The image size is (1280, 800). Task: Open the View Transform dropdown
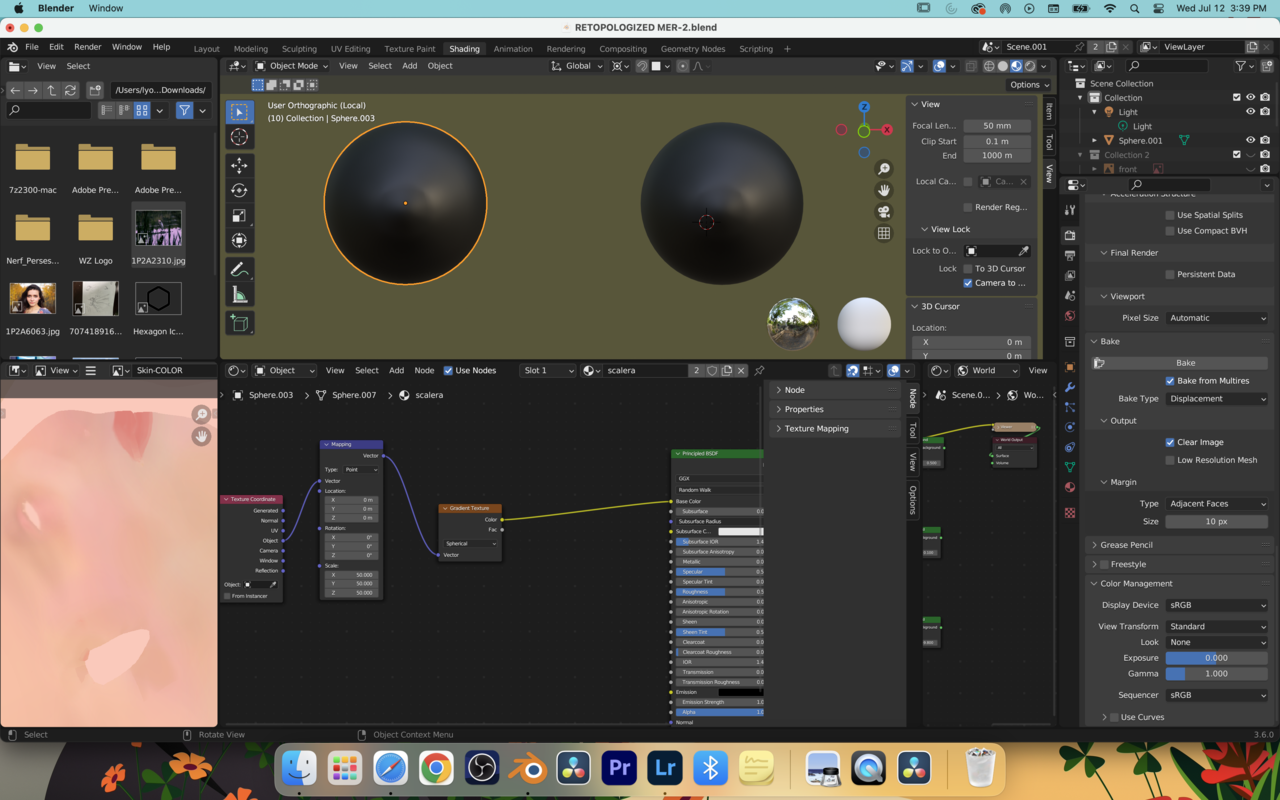(1217, 627)
